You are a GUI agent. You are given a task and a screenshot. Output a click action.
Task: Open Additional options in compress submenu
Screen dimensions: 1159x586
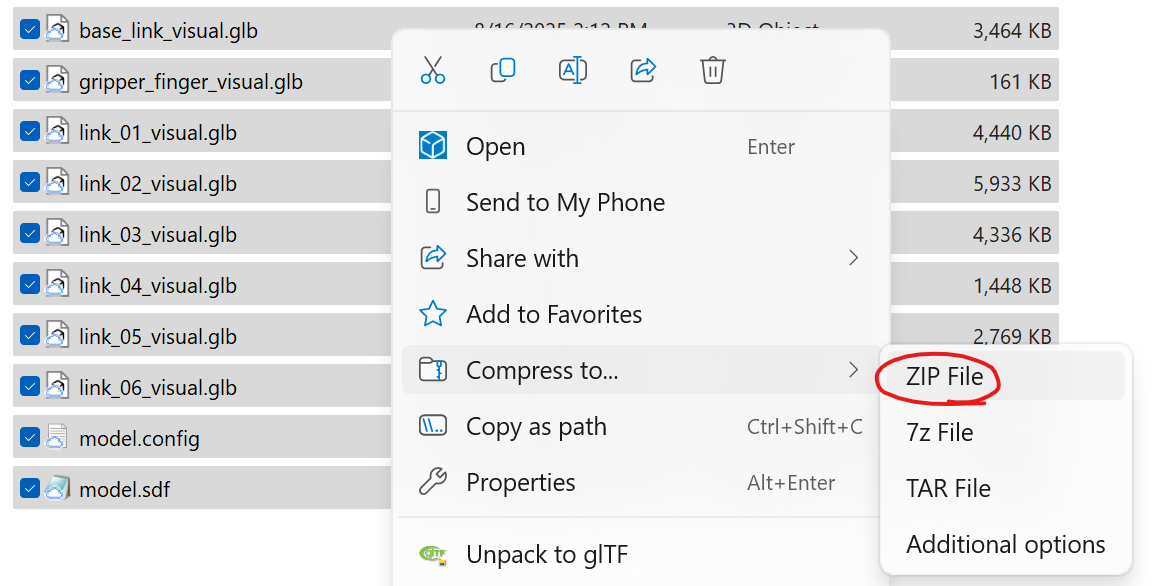click(1005, 544)
